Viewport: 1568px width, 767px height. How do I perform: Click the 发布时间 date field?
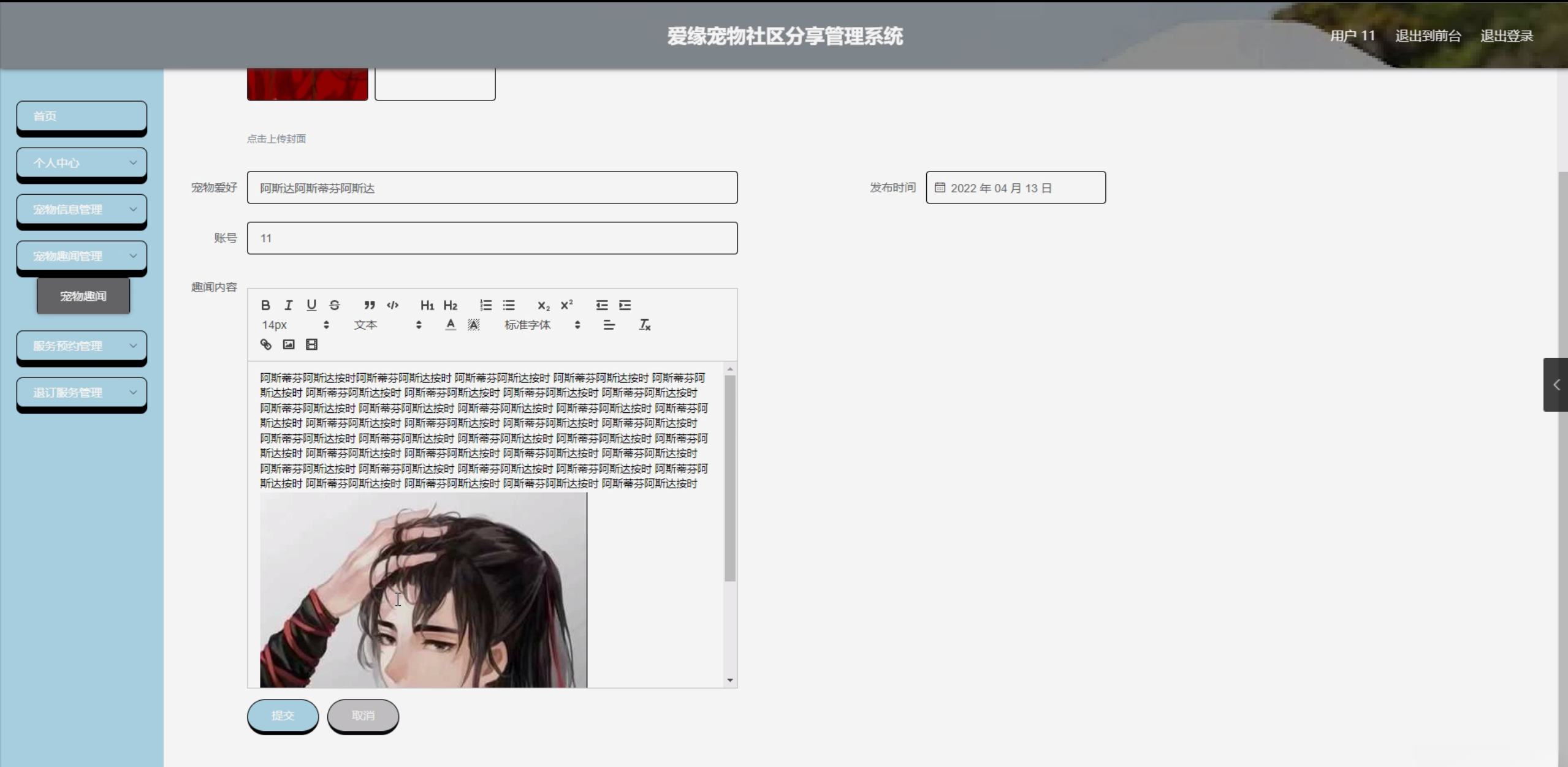[x=1015, y=188]
